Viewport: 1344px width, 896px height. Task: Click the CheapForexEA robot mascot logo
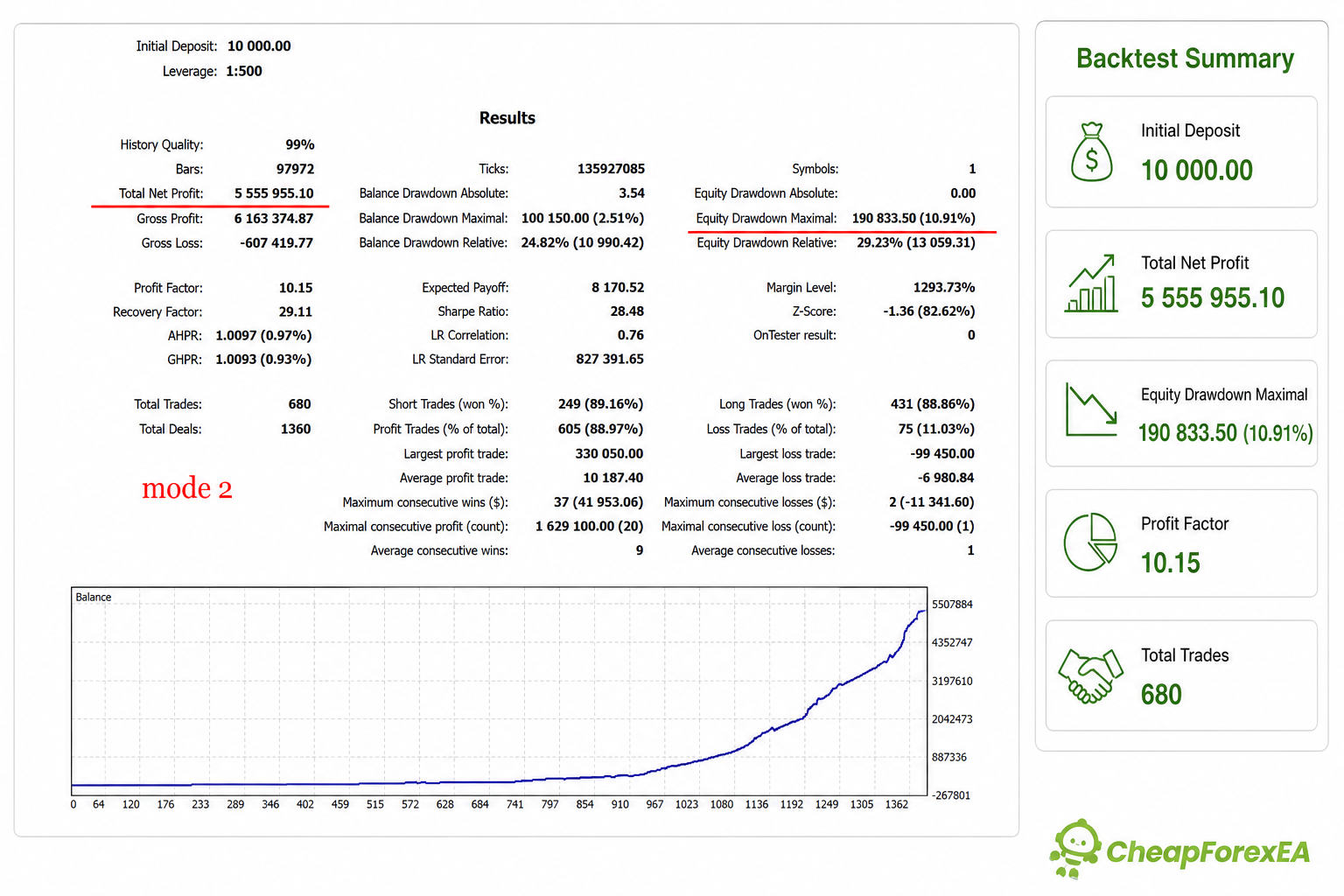[x=1075, y=848]
